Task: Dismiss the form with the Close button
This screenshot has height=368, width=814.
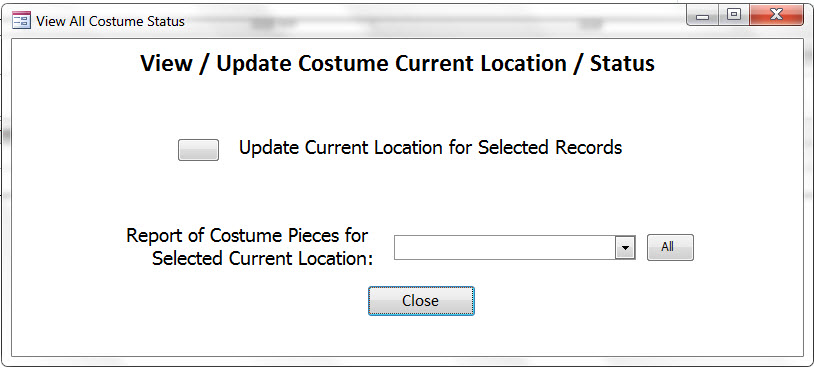Action: tap(421, 301)
